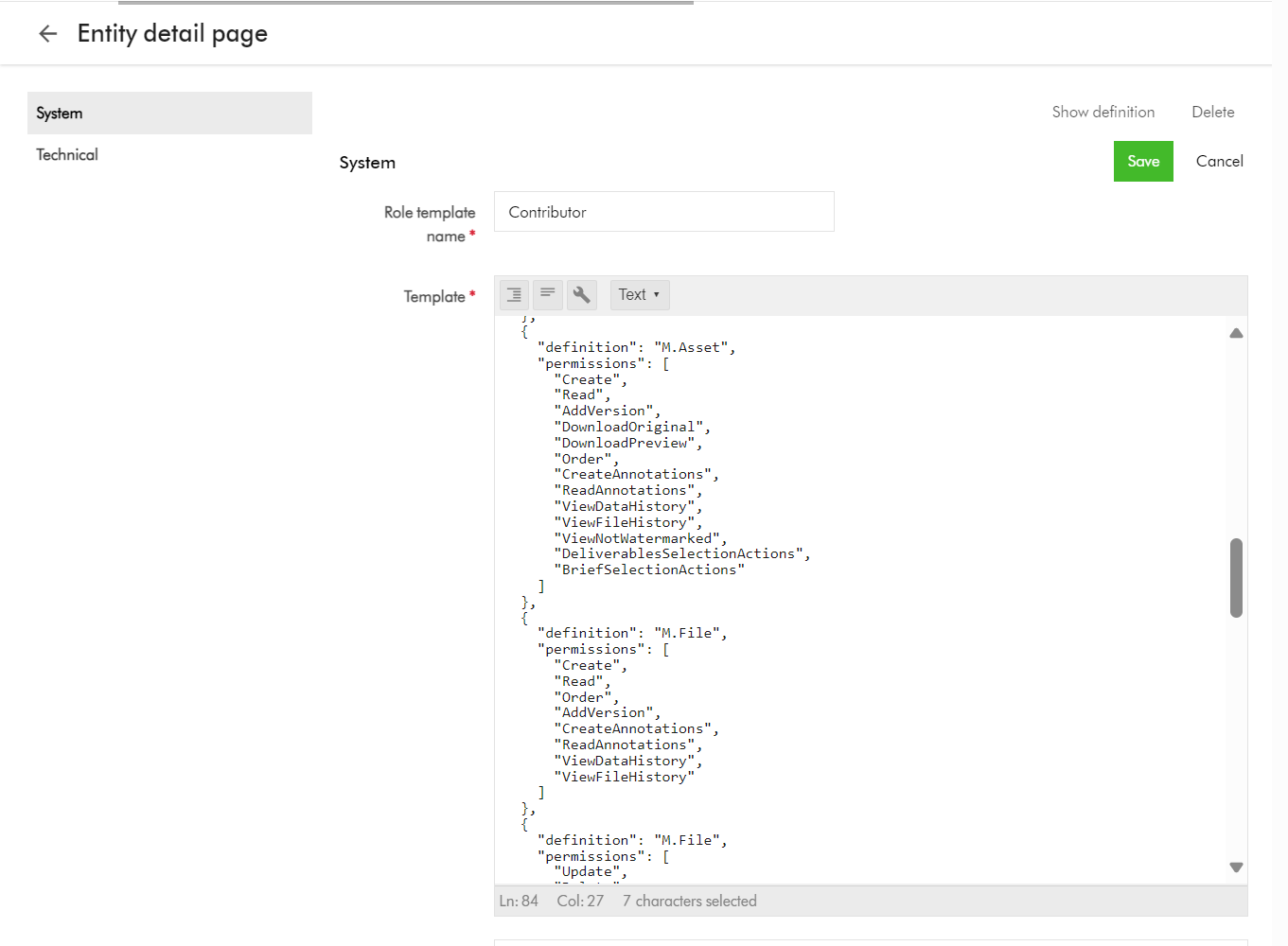Open the Show definition link

(1103, 112)
